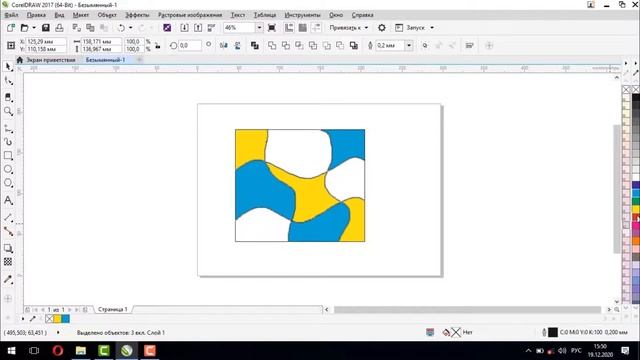Viewport: 640px width, 360px height.
Task: Select the Shape tool
Action: click(8, 81)
